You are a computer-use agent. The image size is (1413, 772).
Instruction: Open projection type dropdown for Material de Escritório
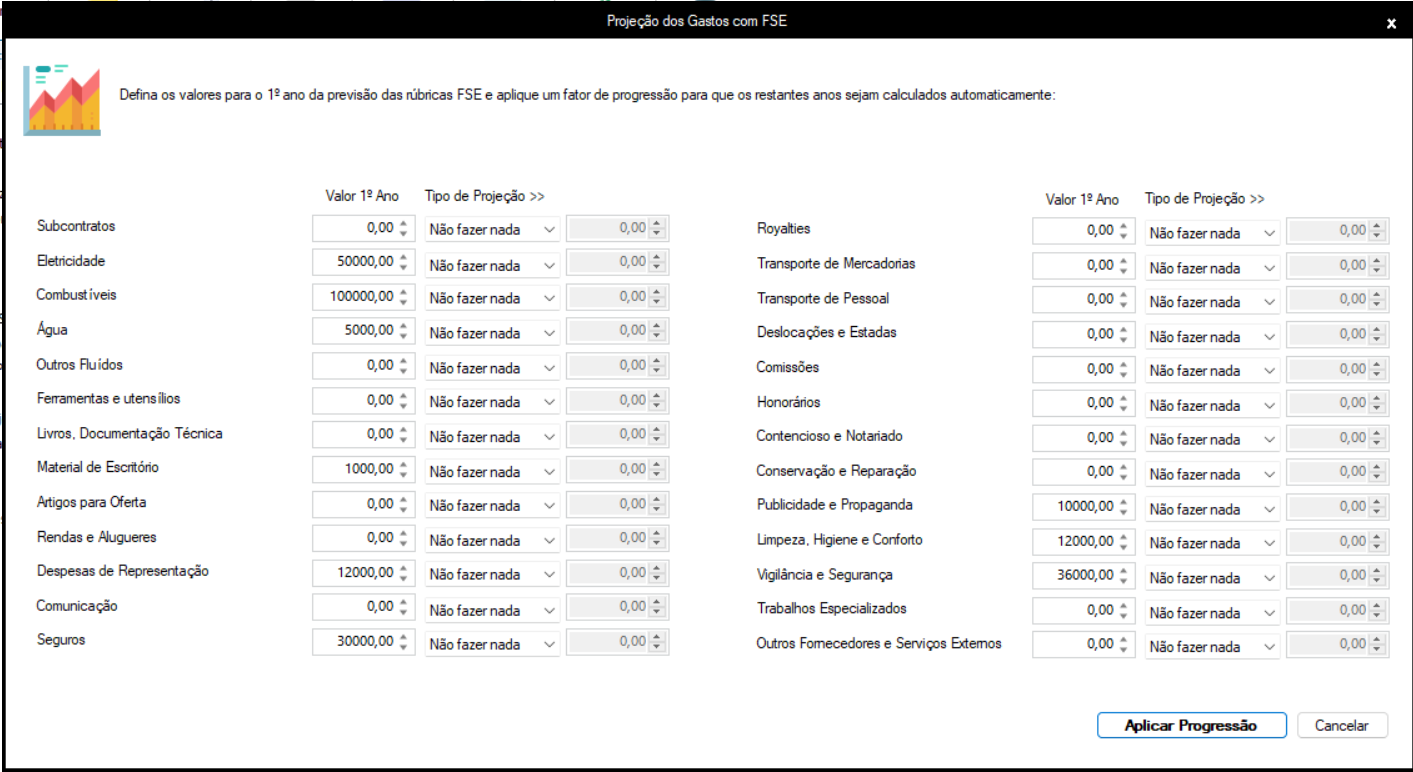pos(492,471)
